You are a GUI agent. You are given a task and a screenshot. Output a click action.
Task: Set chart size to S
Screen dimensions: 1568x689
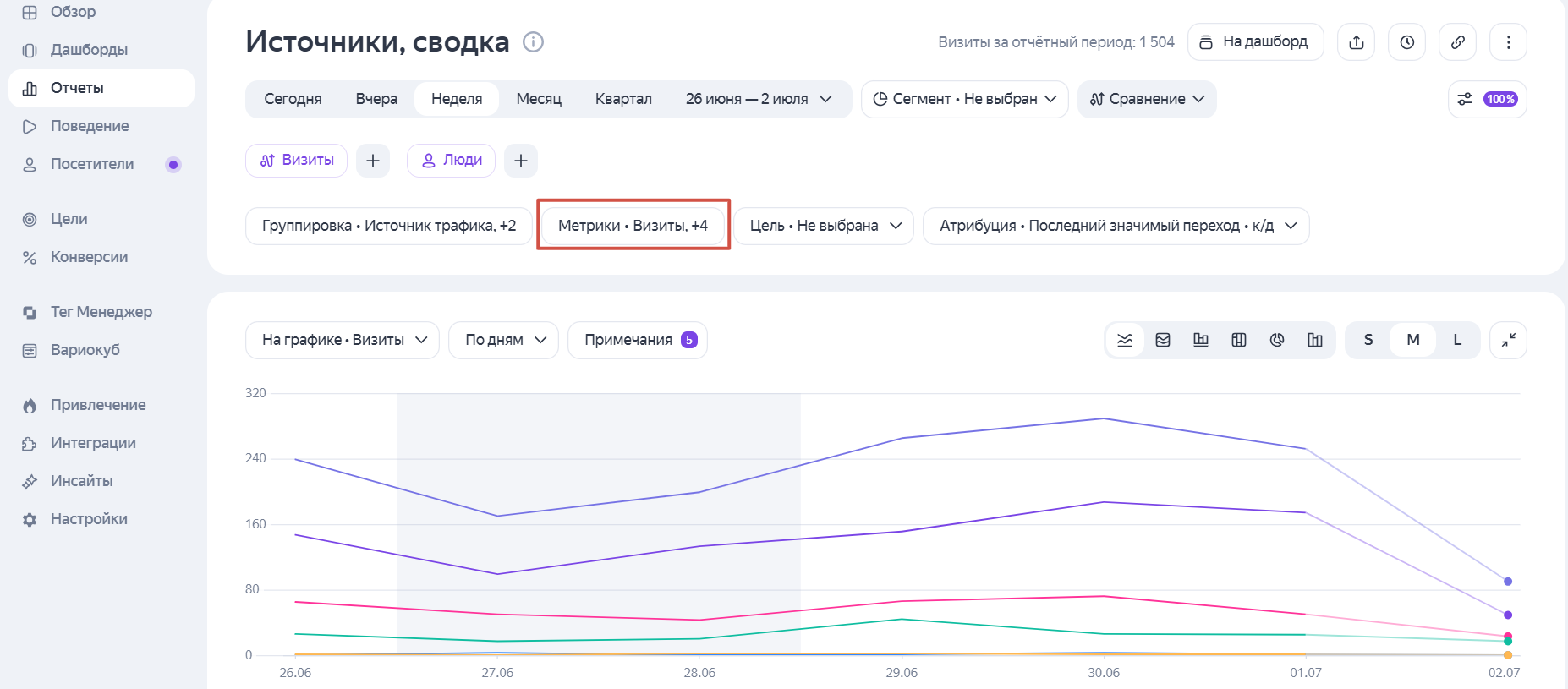click(x=1368, y=340)
